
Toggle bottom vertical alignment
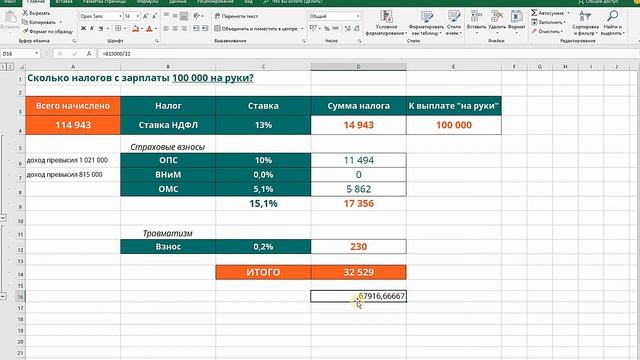184,16
